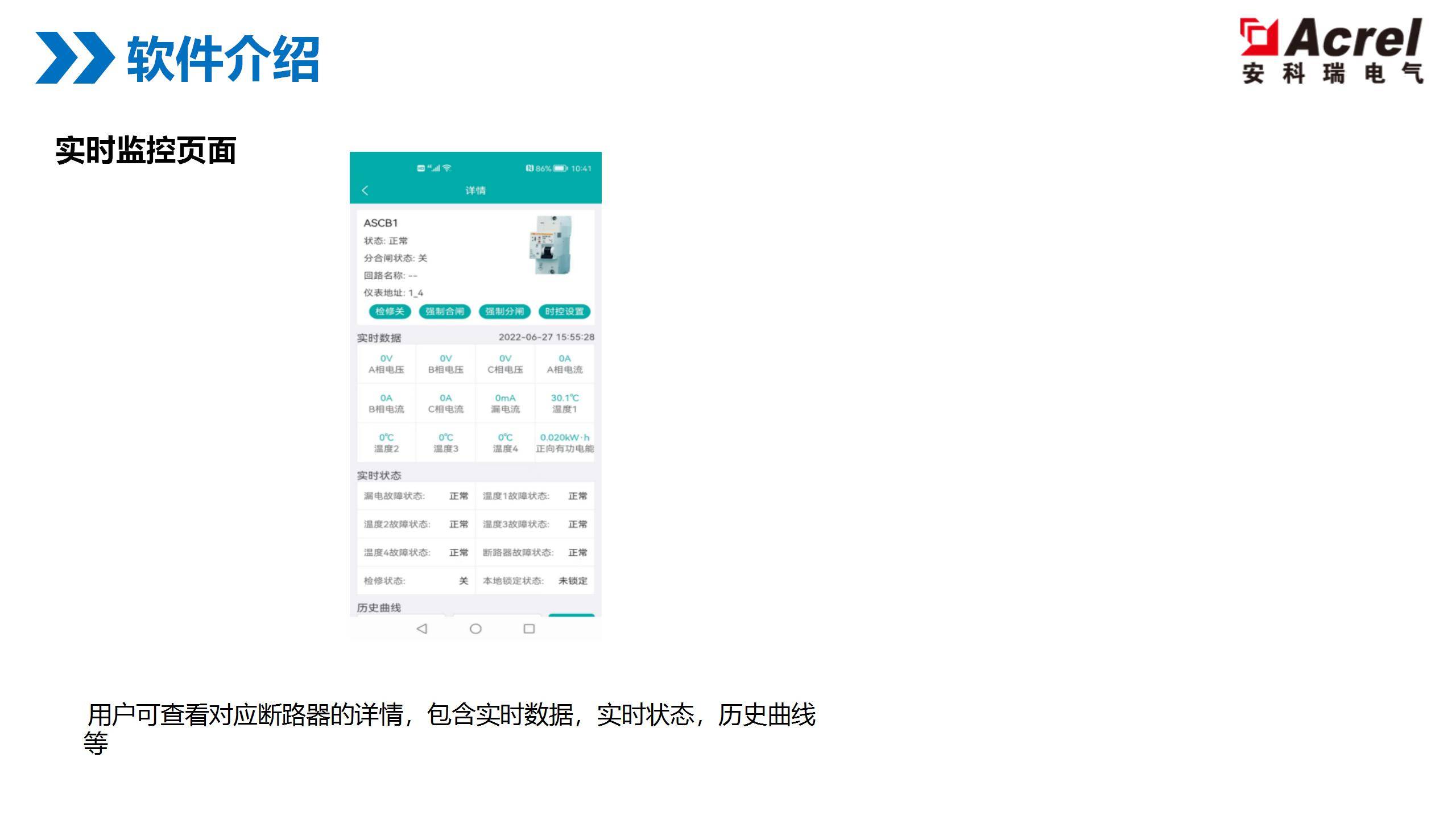Tap the 漏电故障状态 status row
Screen dimensions: 1456x819
click(x=416, y=496)
